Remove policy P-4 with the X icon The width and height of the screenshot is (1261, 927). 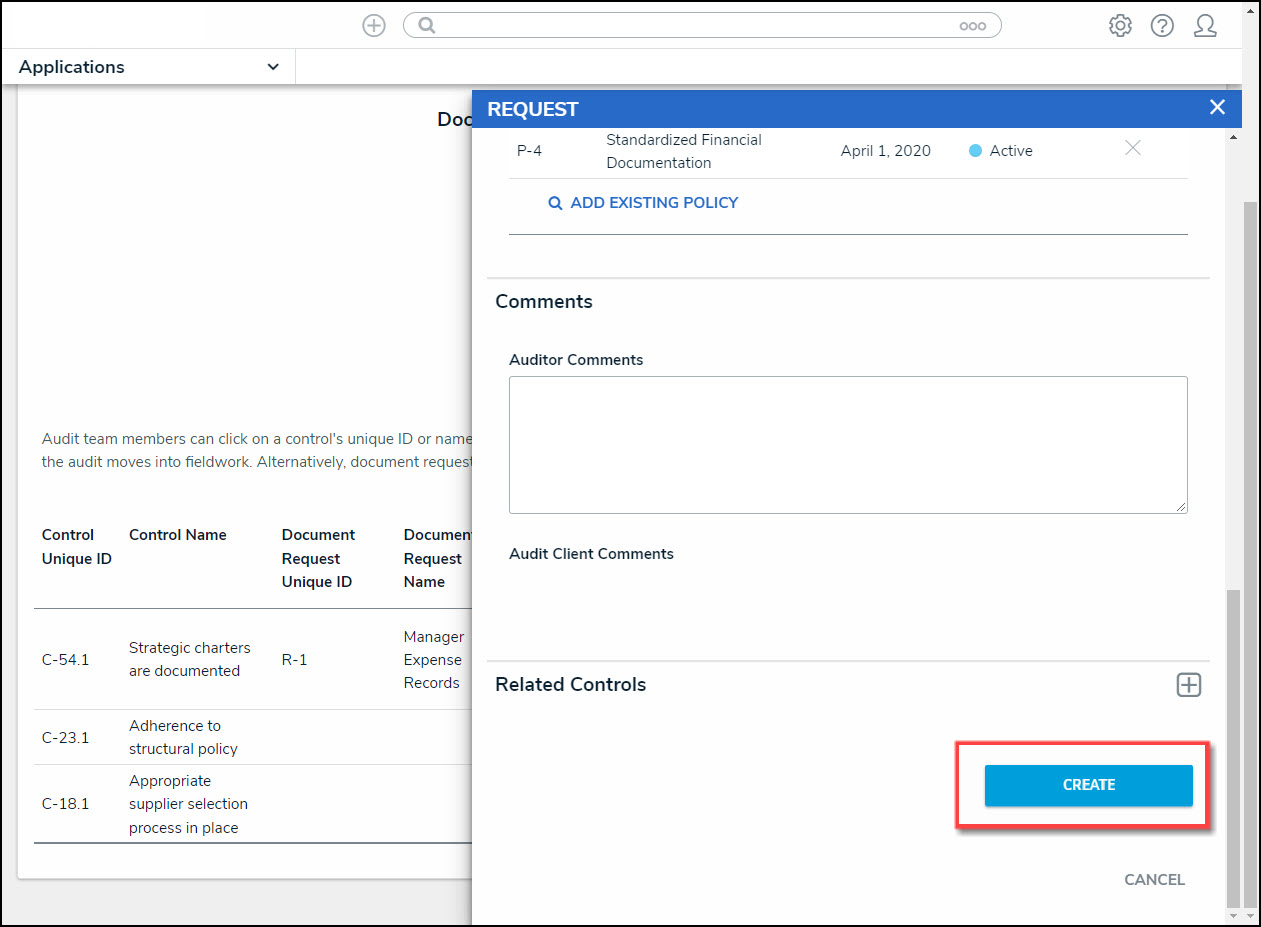tap(1132, 149)
